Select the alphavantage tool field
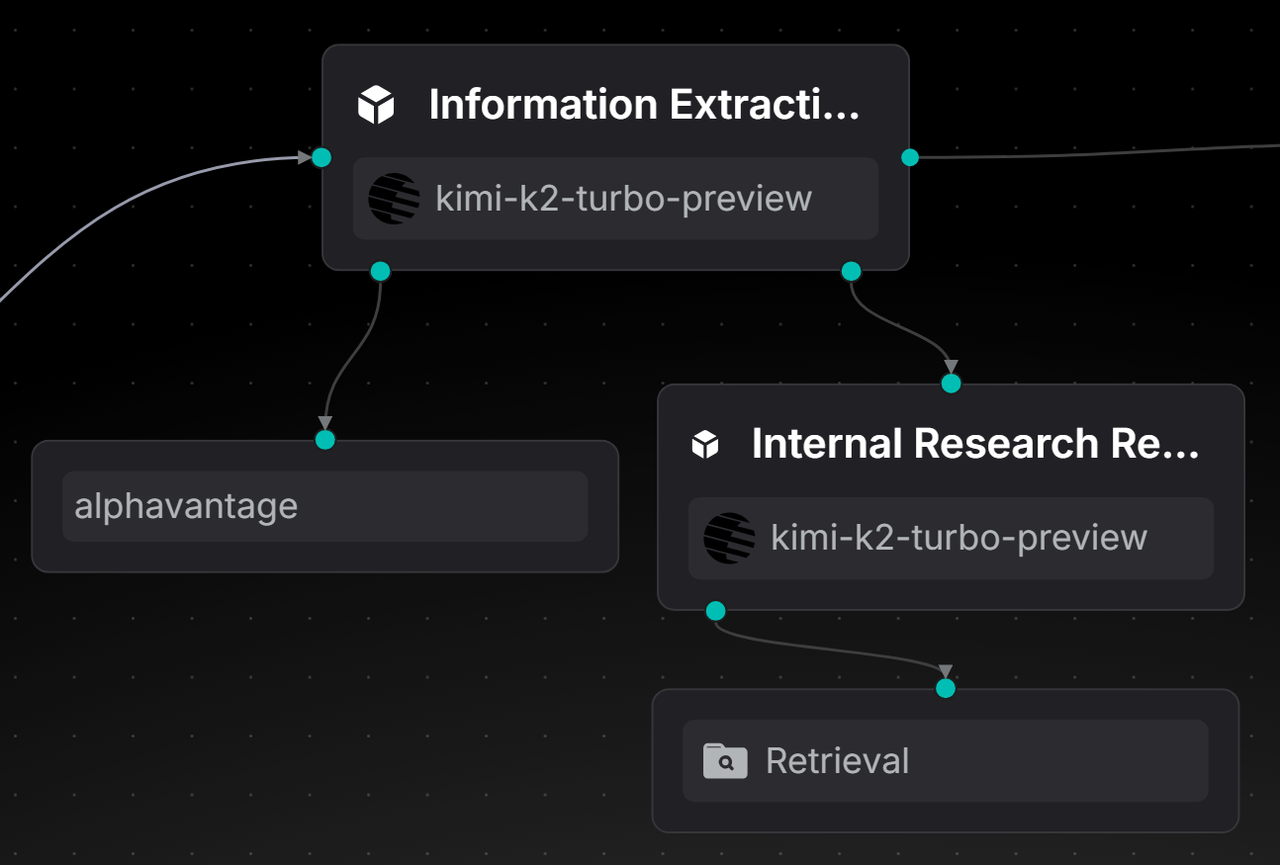This screenshot has width=1280, height=865. tap(325, 506)
